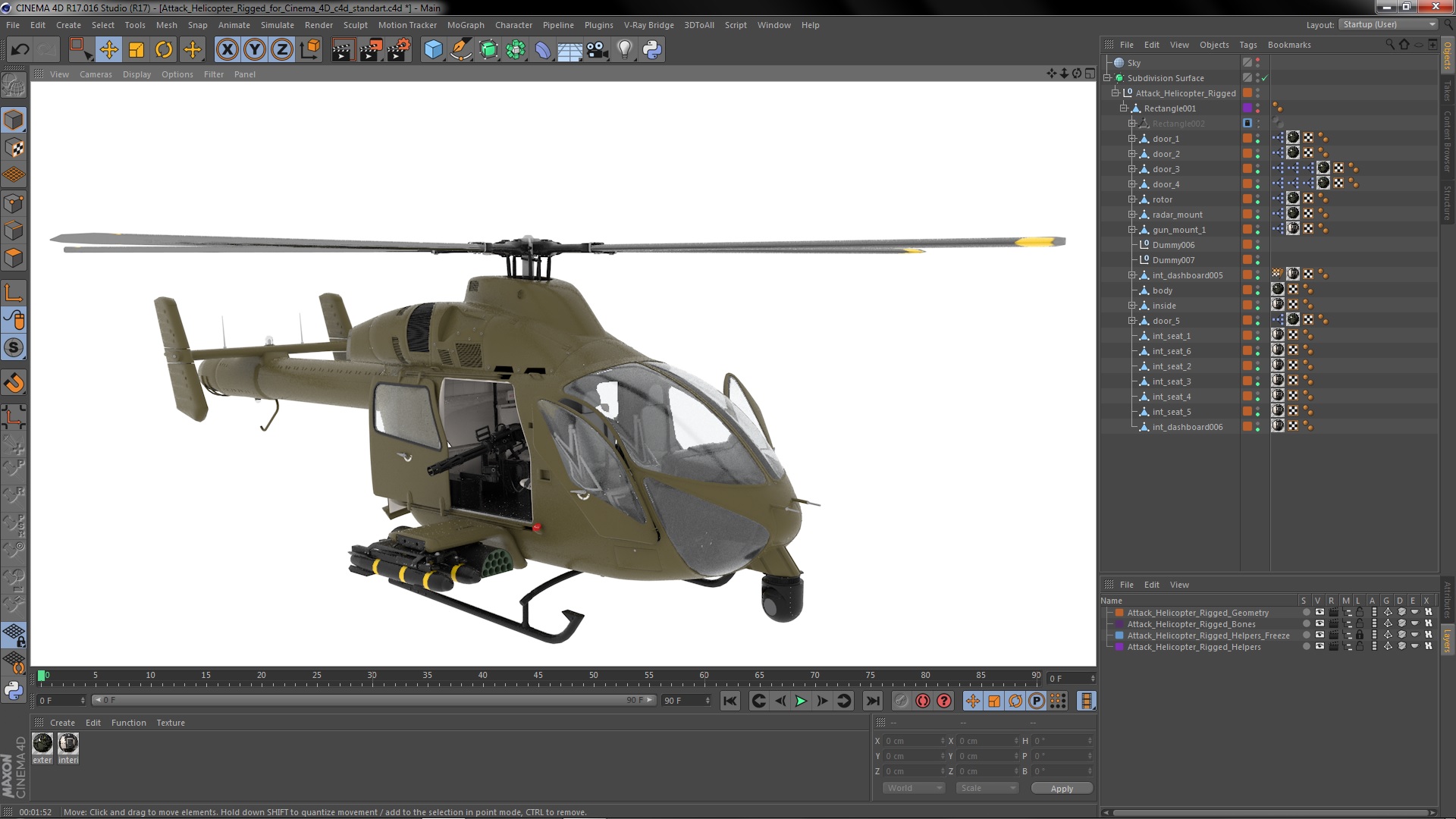This screenshot has width=1456, height=819.
Task: Click the Attack_Helicopter_Rigged_Bones layer color swatch
Action: [x=1119, y=624]
